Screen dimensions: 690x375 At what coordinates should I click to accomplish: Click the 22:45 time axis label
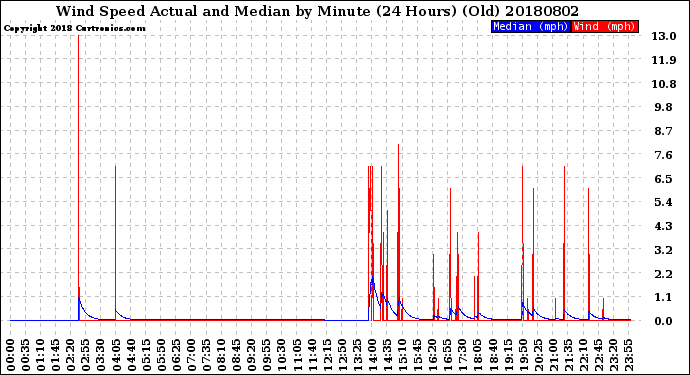pyautogui.click(x=600, y=355)
